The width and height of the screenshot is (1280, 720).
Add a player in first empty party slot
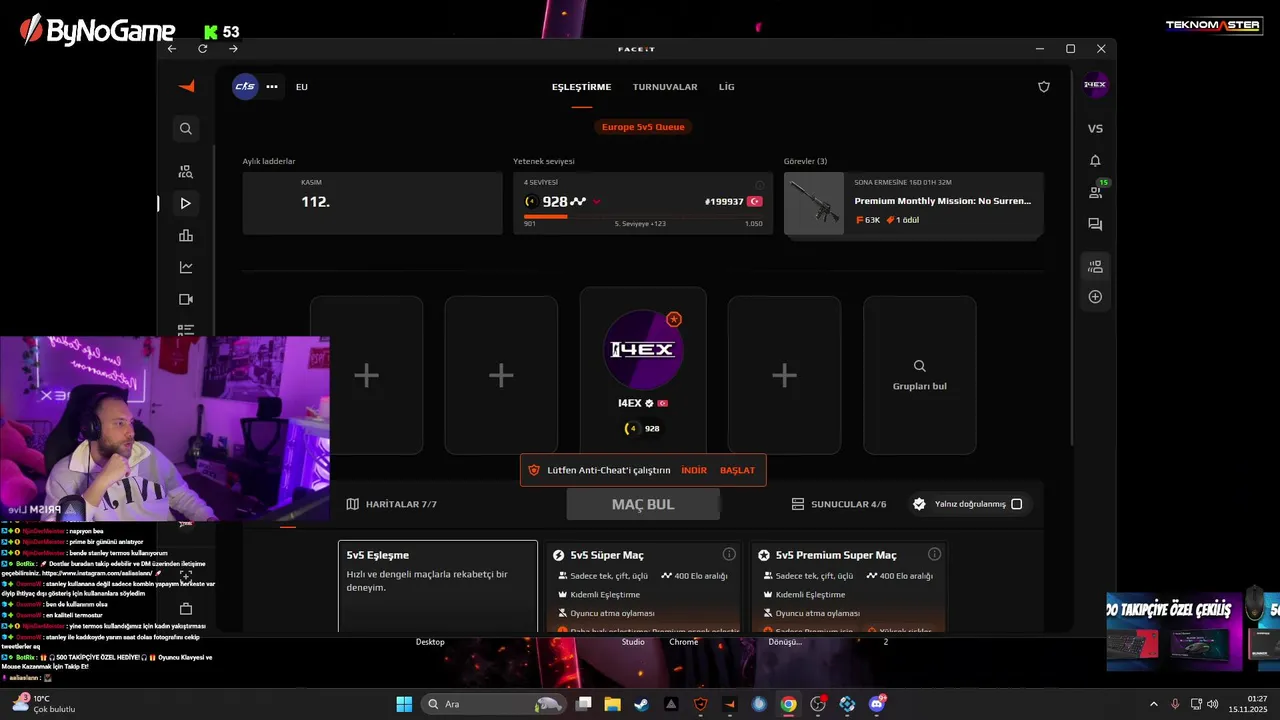(366, 375)
